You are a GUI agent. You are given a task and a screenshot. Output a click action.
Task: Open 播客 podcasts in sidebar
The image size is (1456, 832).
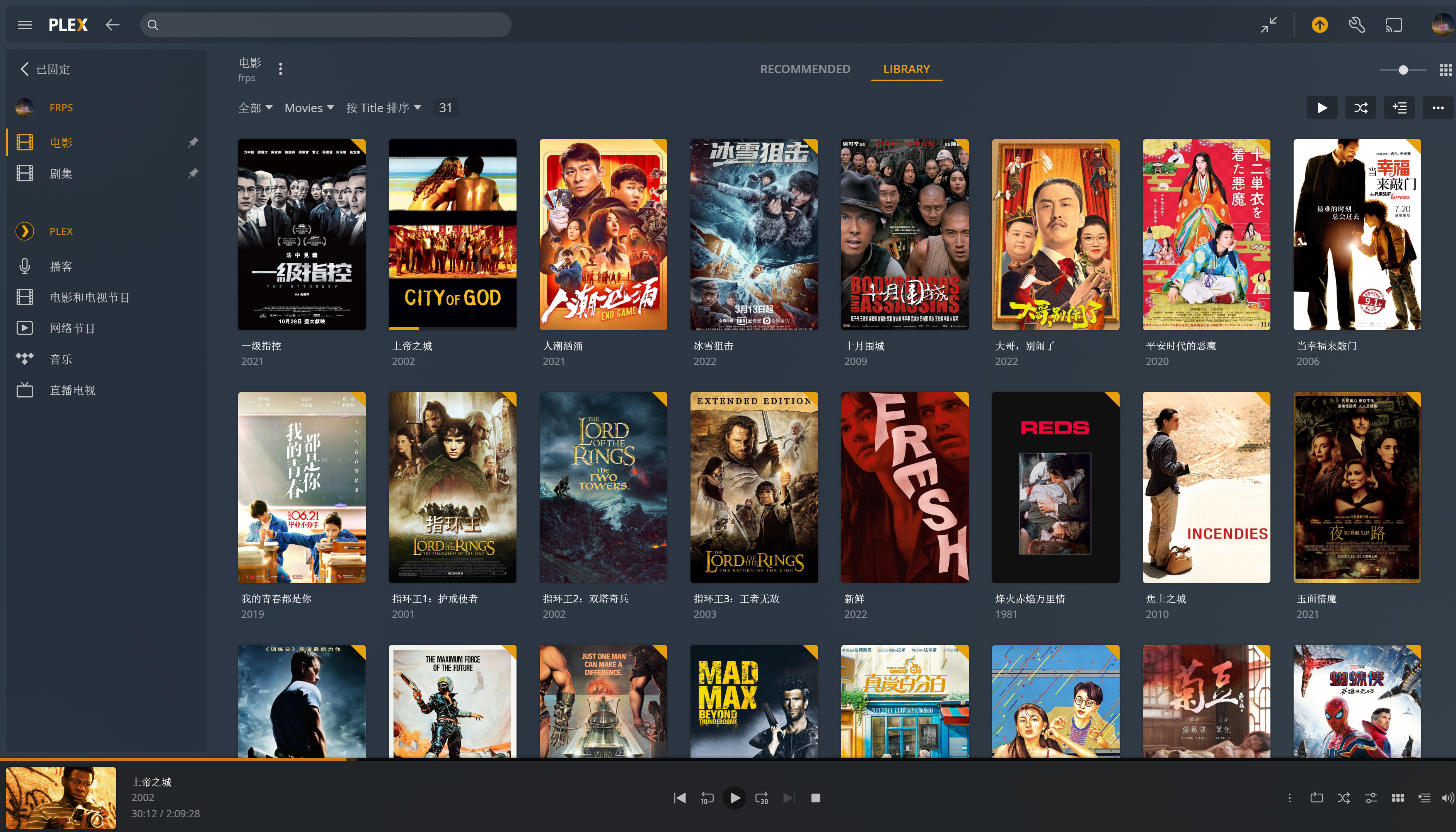coord(61,266)
